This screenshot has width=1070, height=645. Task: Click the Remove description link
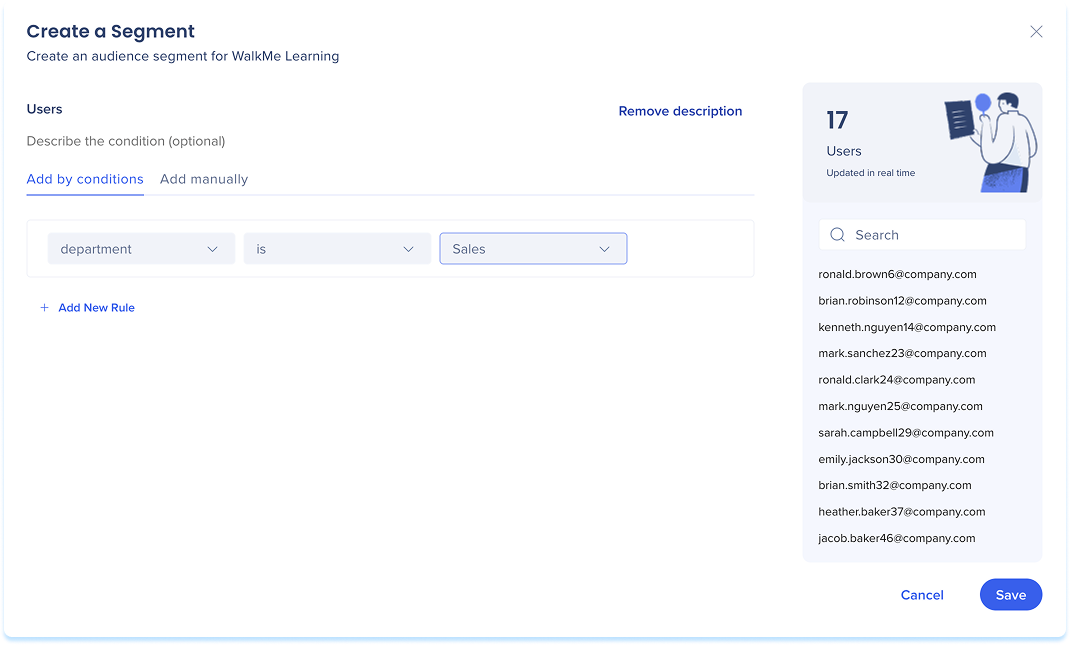click(x=680, y=111)
